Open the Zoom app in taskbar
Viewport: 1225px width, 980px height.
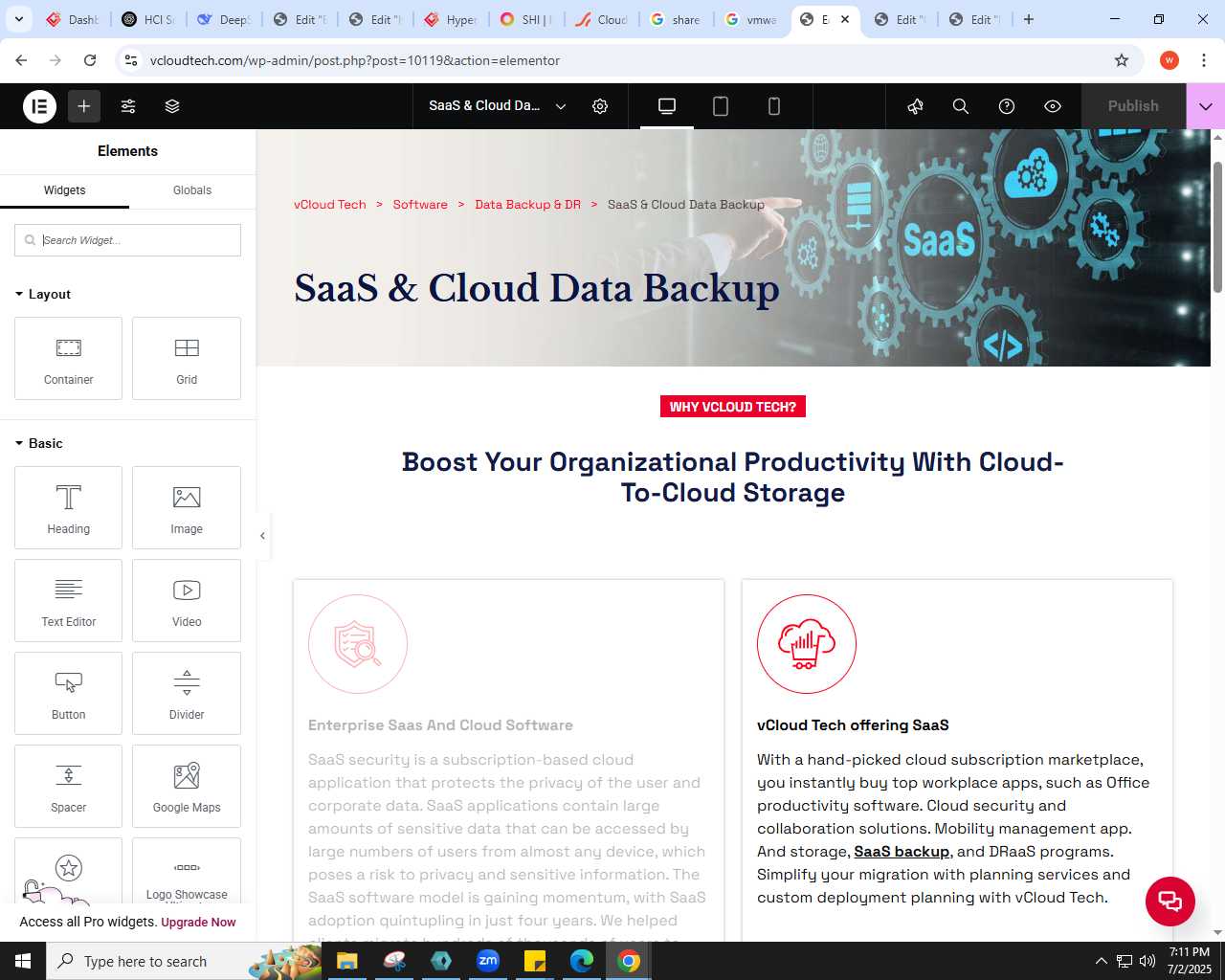(x=488, y=961)
